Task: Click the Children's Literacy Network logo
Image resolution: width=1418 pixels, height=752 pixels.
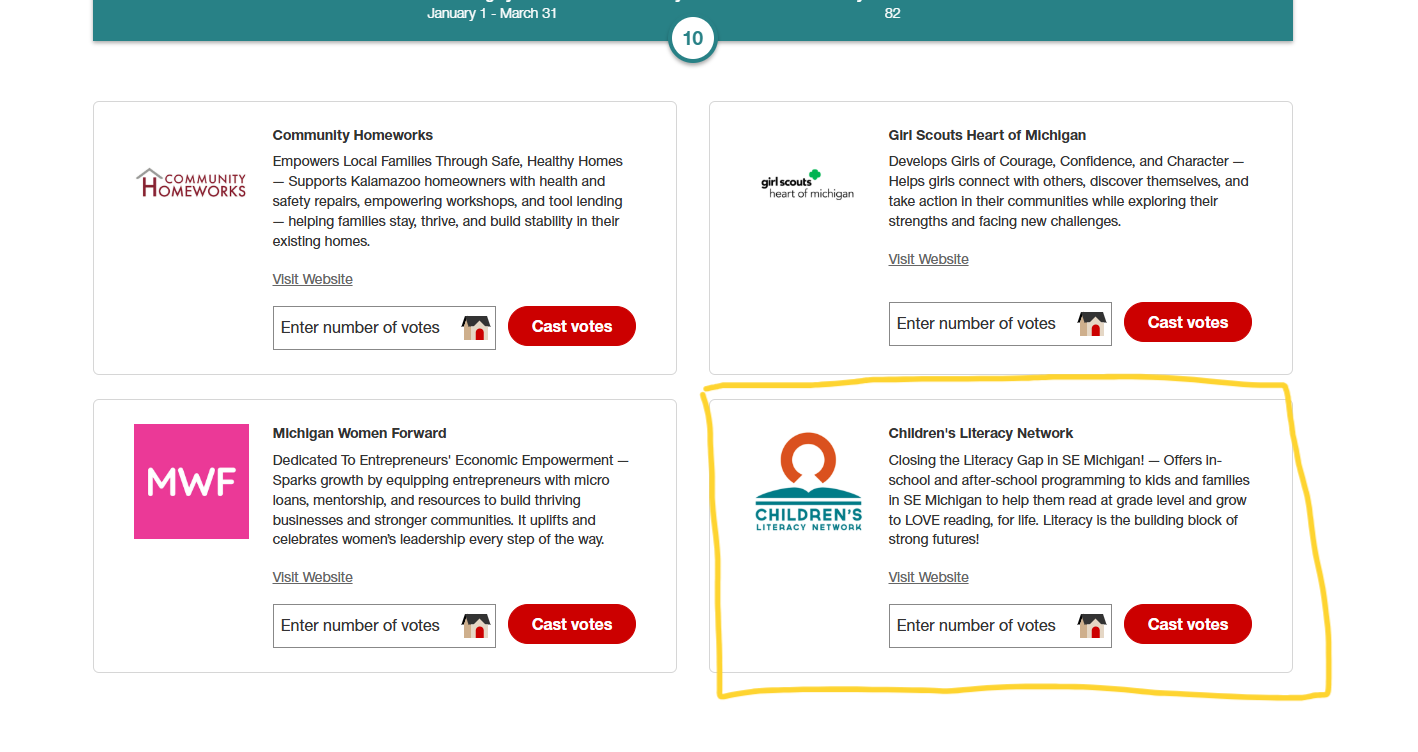Action: [x=808, y=481]
